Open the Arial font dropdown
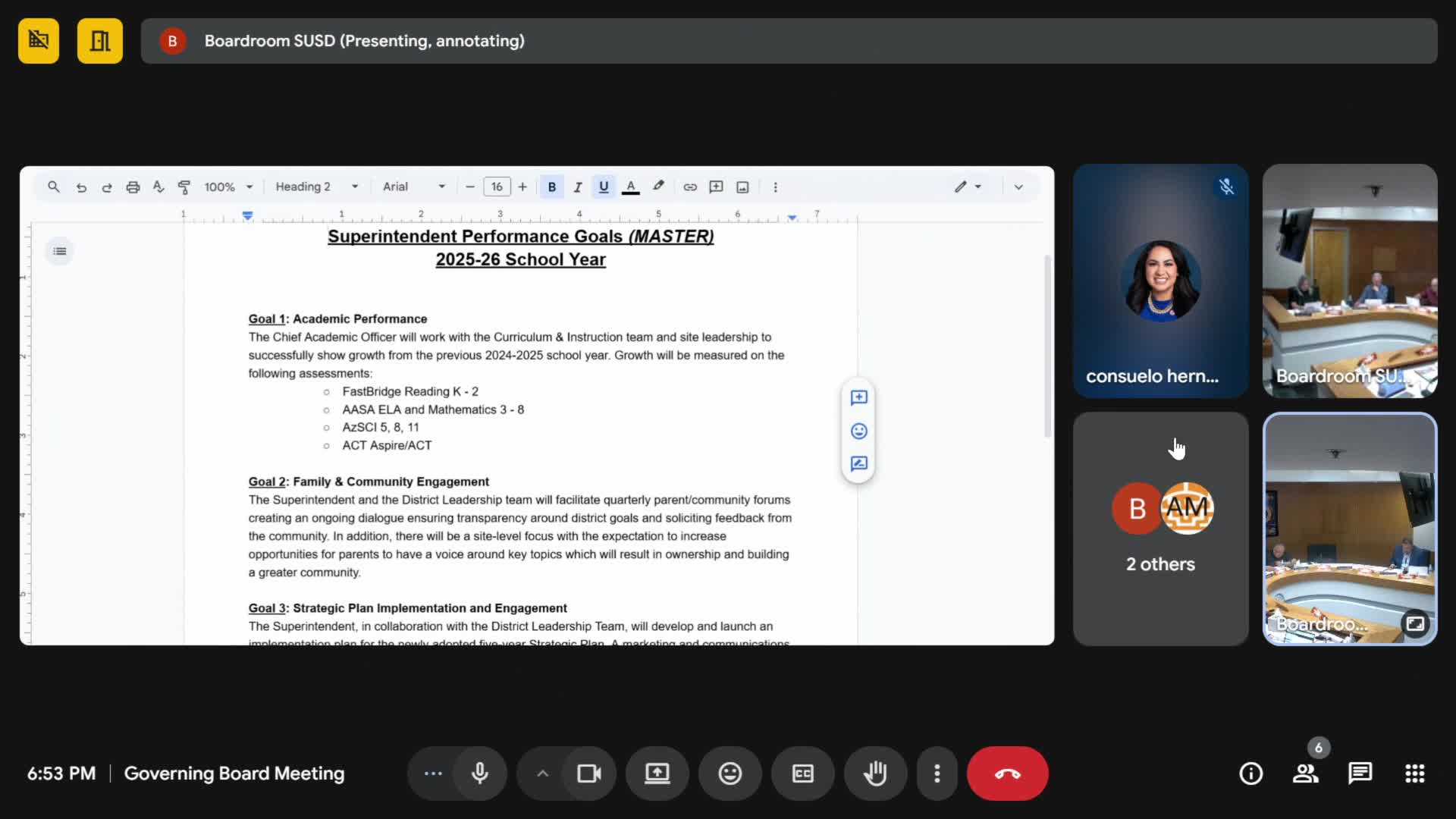1456x819 pixels. click(413, 187)
